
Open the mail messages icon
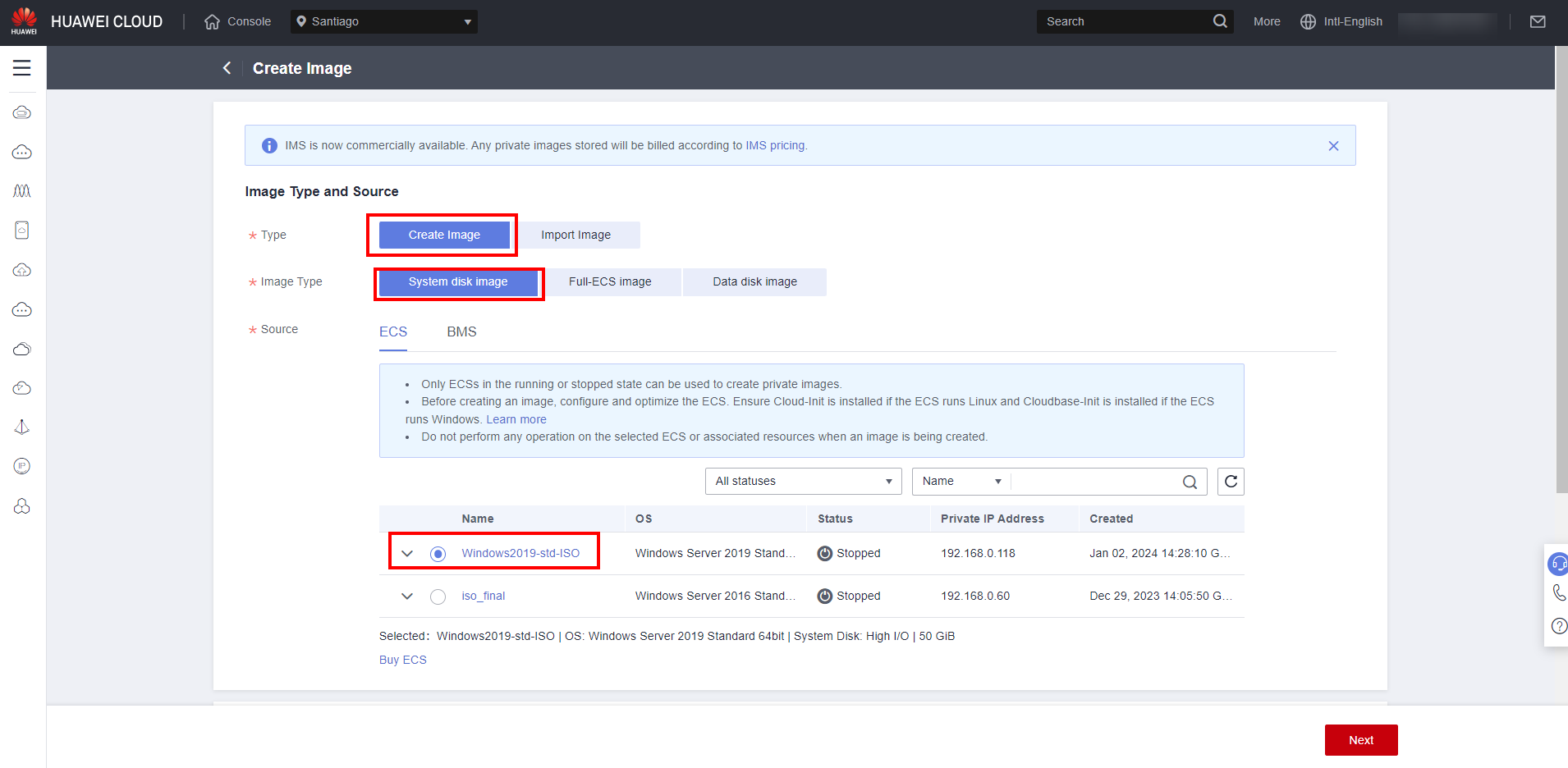pyautogui.click(x=1538, y=22)
